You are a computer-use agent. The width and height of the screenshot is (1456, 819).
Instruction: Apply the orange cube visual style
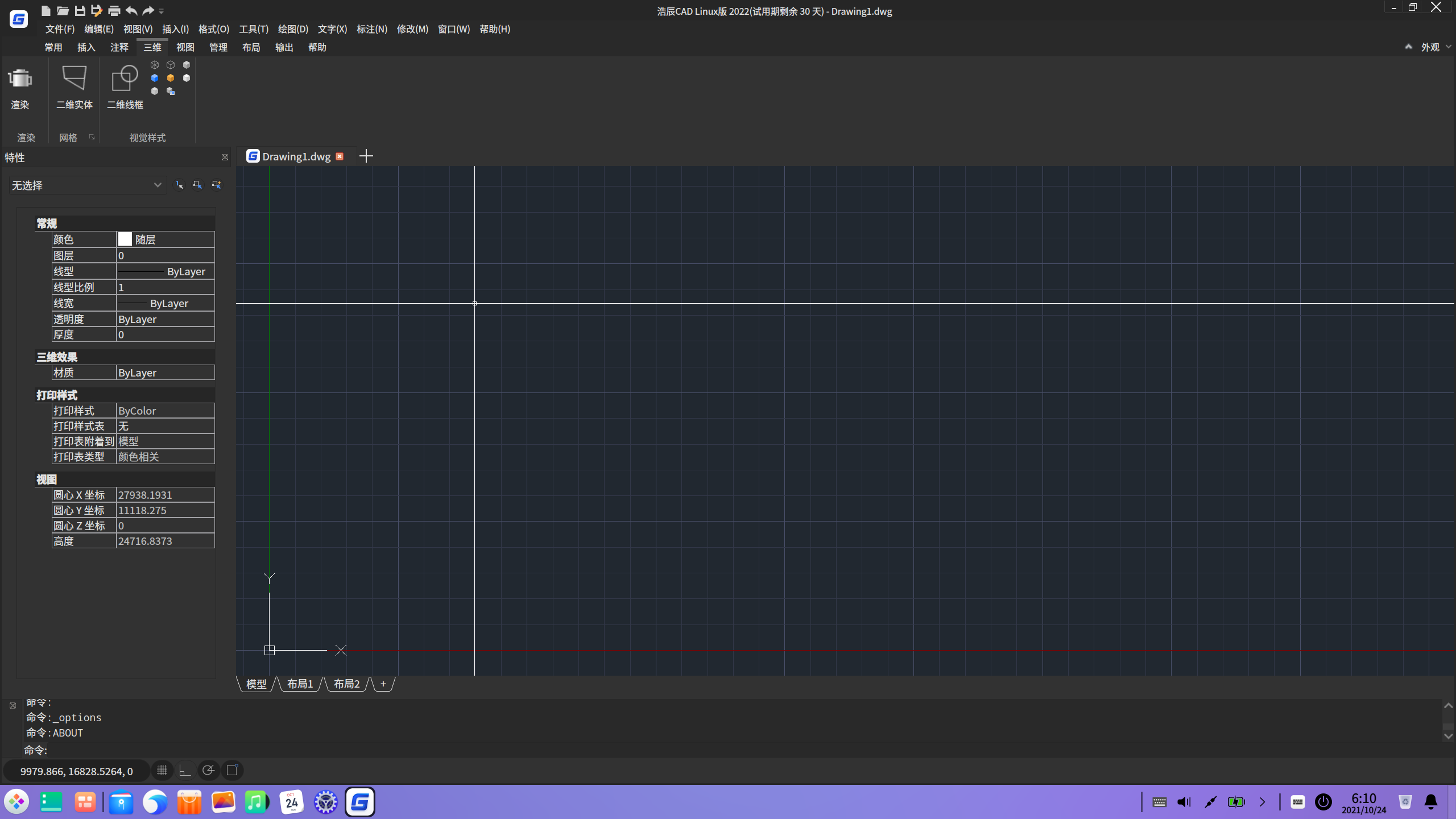coord(171,78)
